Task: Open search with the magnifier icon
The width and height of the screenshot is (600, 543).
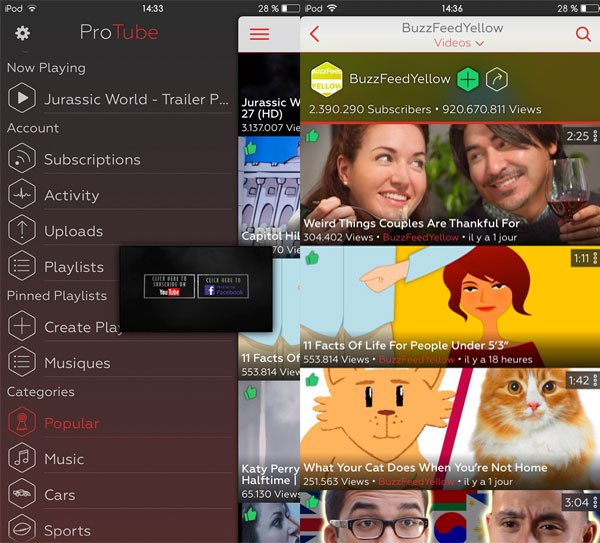Action: click(583, 34)
